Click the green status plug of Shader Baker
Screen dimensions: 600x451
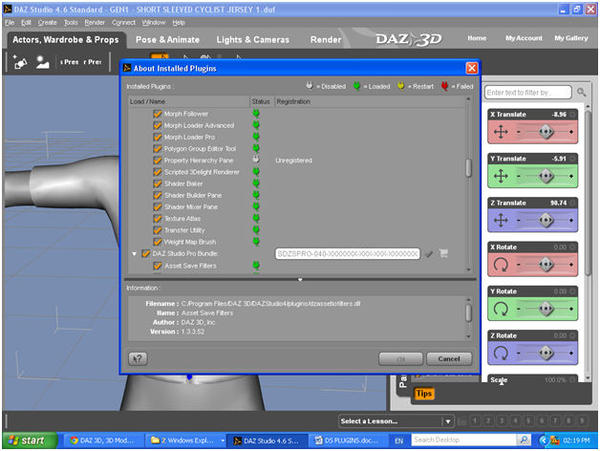[x=256, y=183]
